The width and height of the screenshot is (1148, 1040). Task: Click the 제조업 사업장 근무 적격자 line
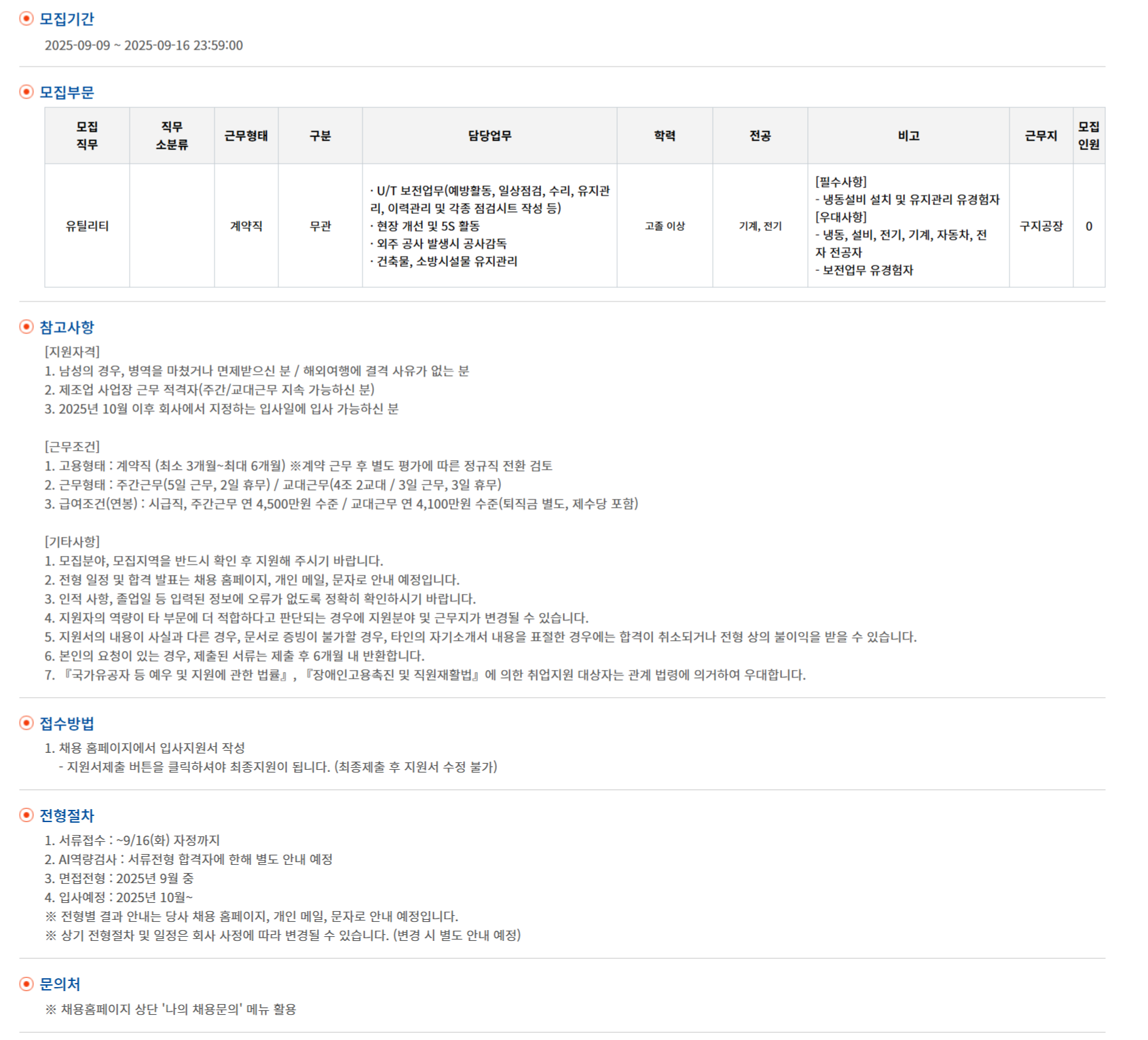(x=210, y=390)
